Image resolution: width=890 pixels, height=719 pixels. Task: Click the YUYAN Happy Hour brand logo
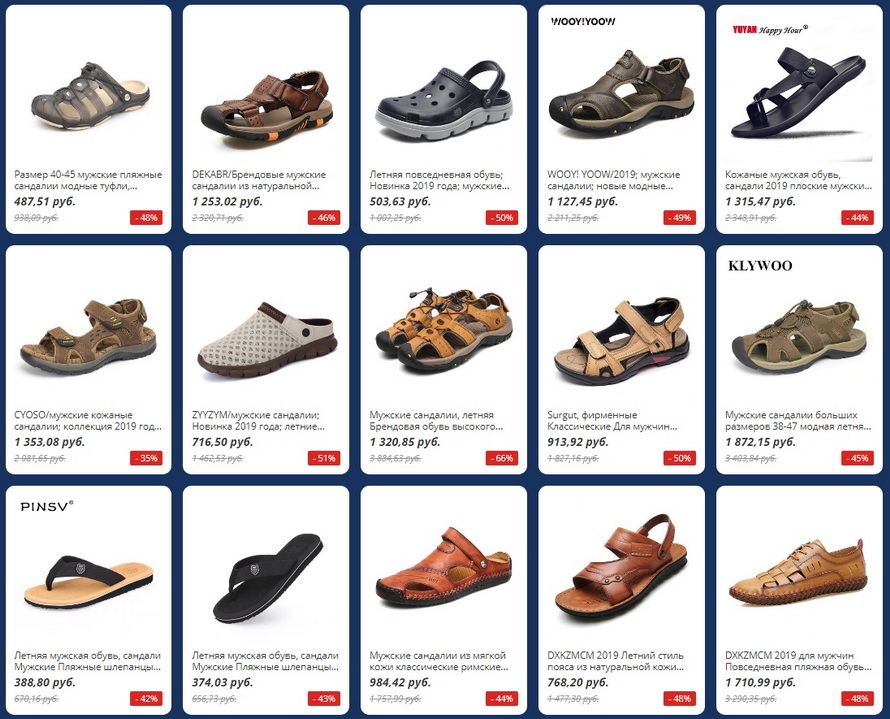770,30
